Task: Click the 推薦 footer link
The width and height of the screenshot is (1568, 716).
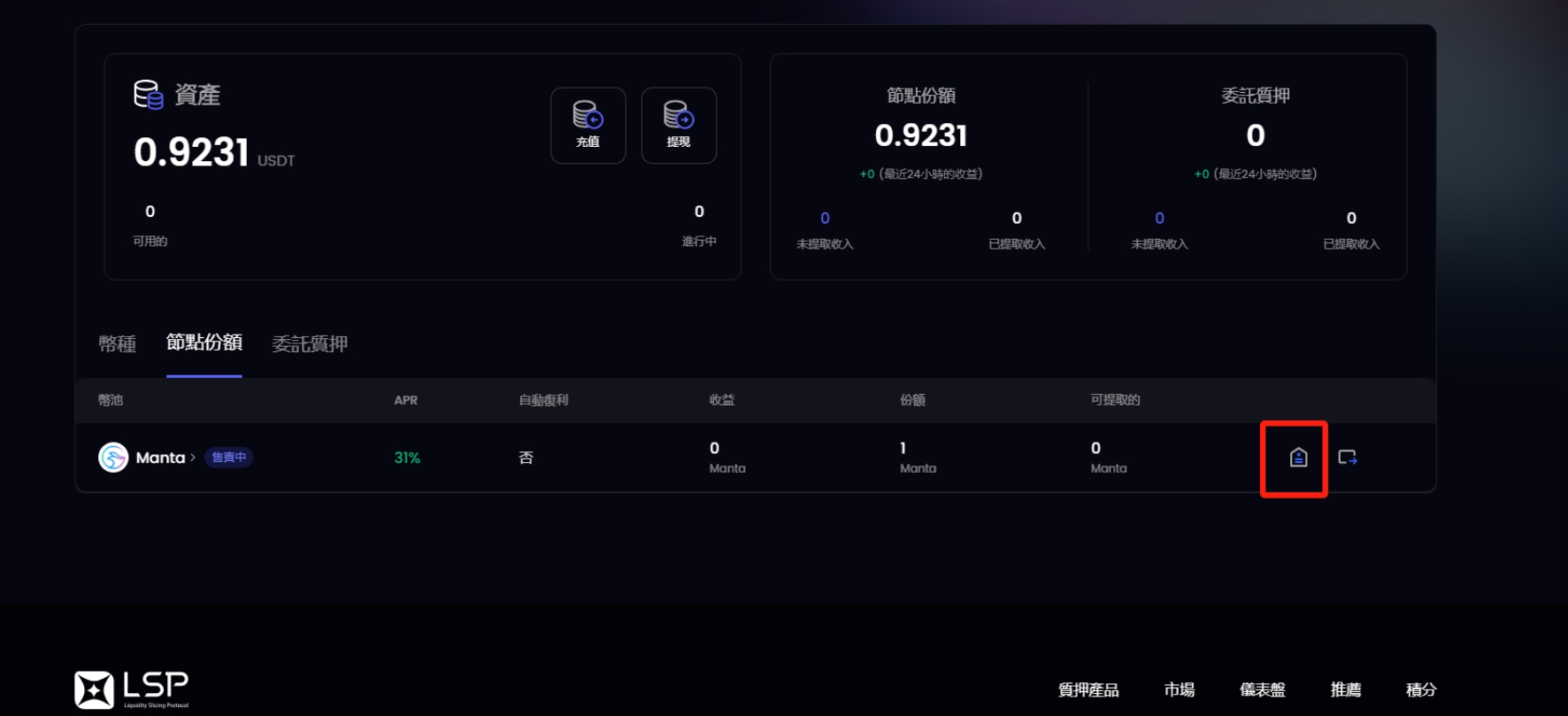Action: coord(1345,689)
